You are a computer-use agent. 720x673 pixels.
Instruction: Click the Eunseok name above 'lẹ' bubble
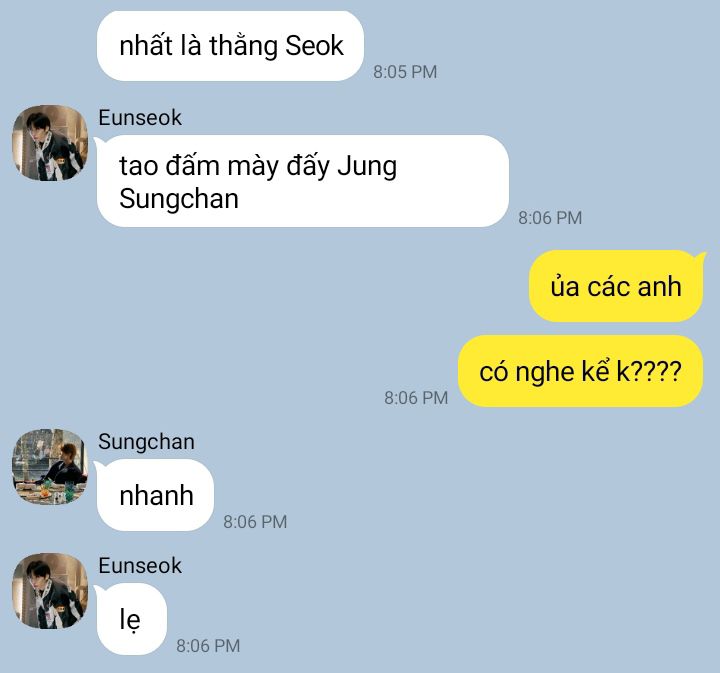(140, 566)
